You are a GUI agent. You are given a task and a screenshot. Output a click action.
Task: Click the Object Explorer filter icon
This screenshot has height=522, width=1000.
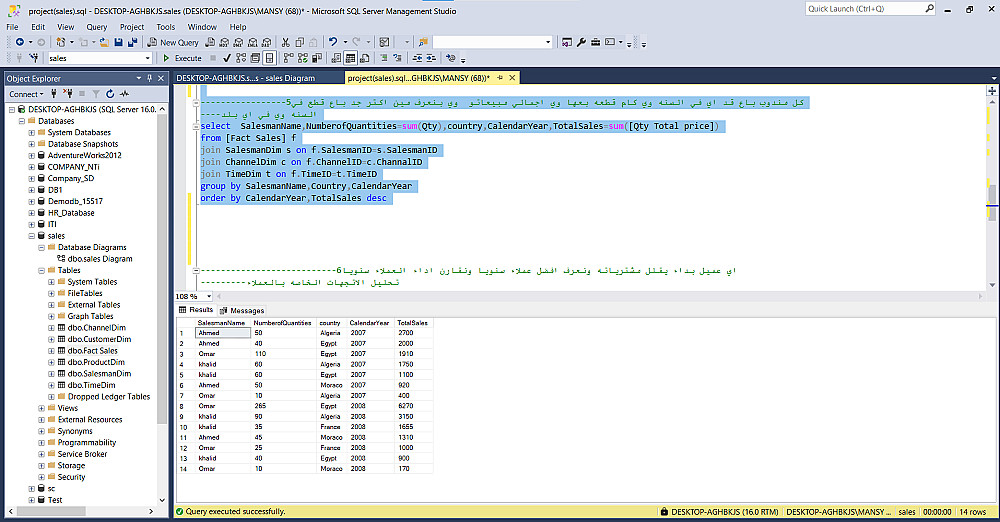coord(98,94)
